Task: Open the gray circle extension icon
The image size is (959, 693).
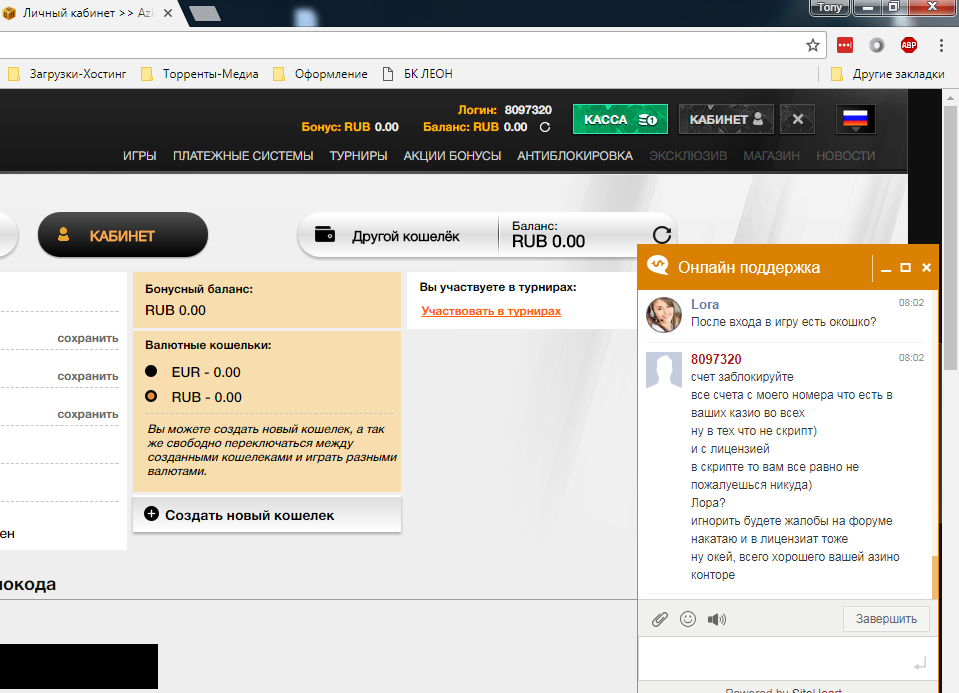Action: pyautogui.click(x=876, y=45)
